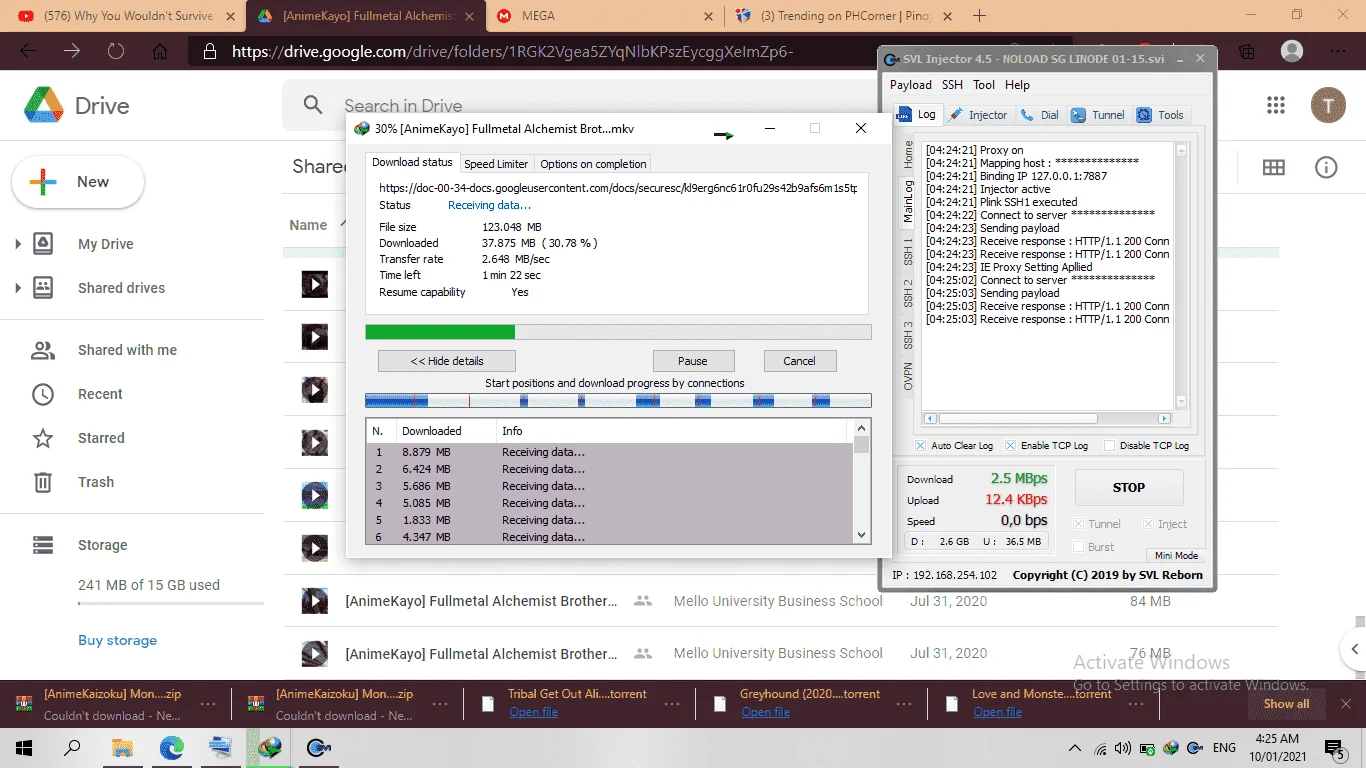The width and height of the screenshot is (1366, 768).
Task: Show hidden system tray icons
Action: point(1075,748)
